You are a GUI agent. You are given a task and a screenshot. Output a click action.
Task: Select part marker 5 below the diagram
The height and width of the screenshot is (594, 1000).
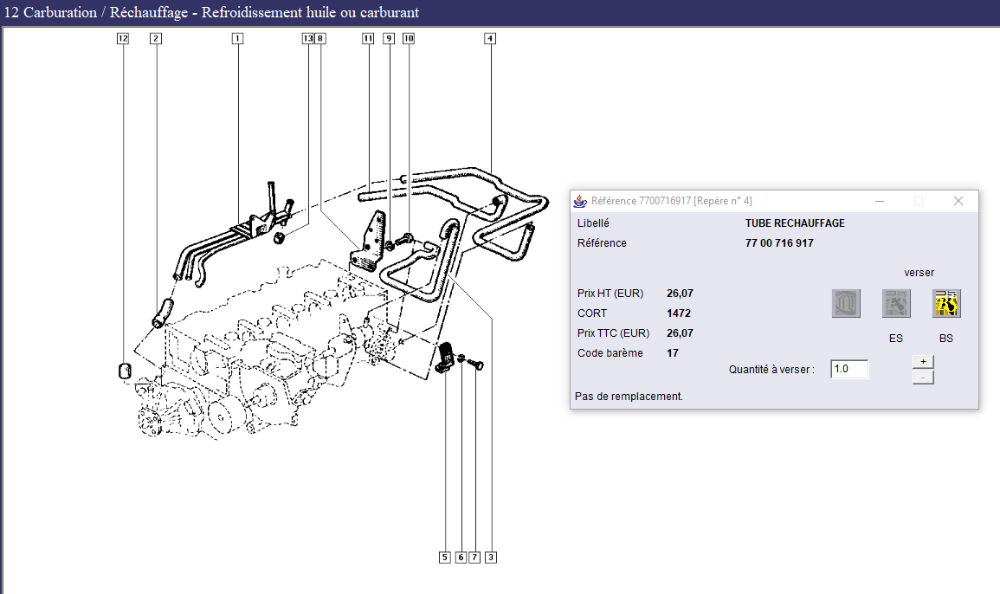click(444, 557)
